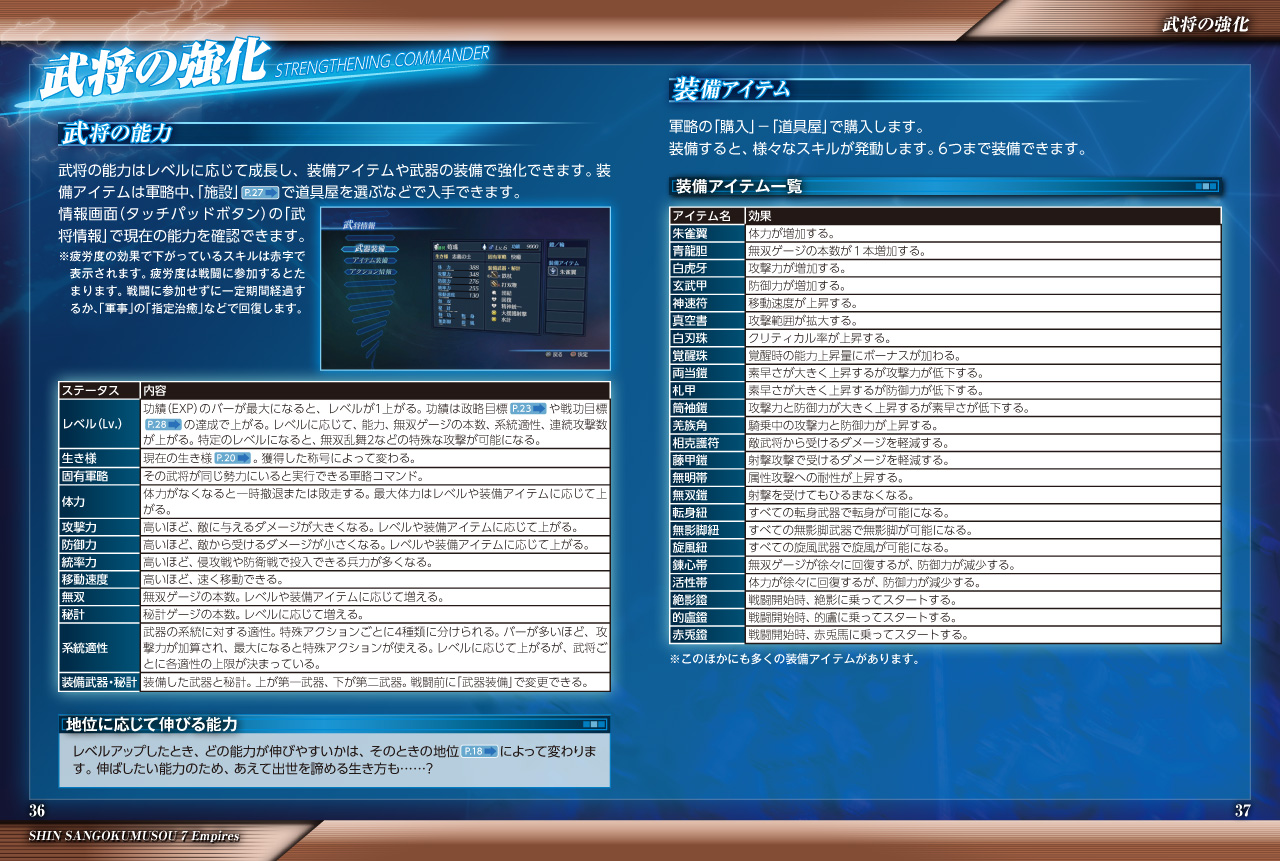Screen dimensions: 1280x861
Task: Select the 筒袖鎧 item row
Action: (x=945, y=408)
